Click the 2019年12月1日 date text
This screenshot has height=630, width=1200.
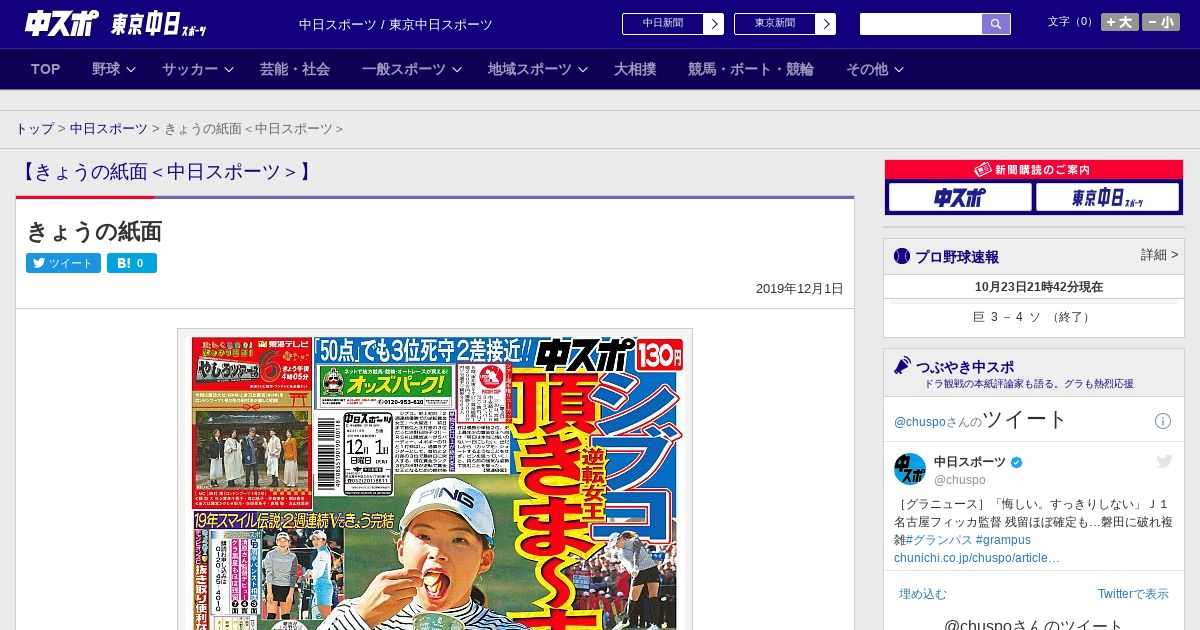pyautogui.click(x=799, y=289)
